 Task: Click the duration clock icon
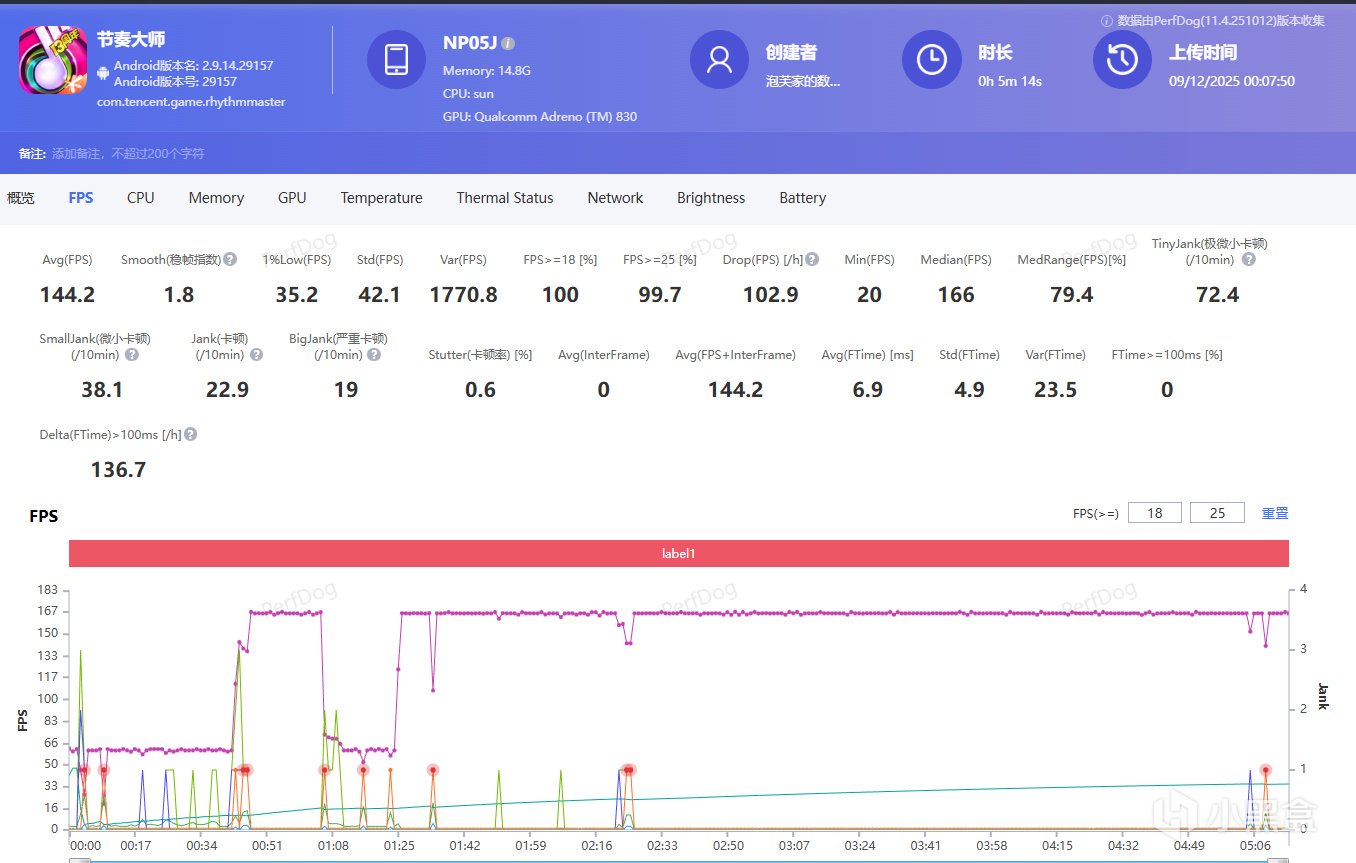[932, 59]
